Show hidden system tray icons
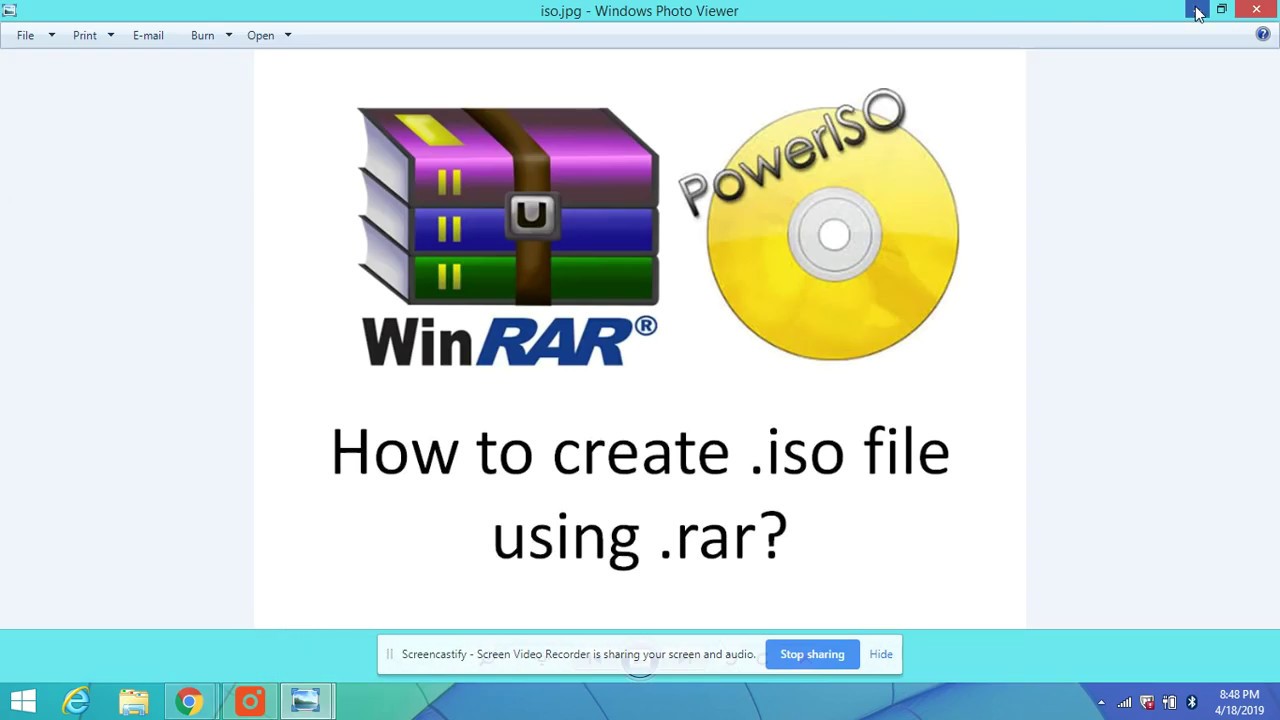Screen dimensions: 1280x720 1101,703
